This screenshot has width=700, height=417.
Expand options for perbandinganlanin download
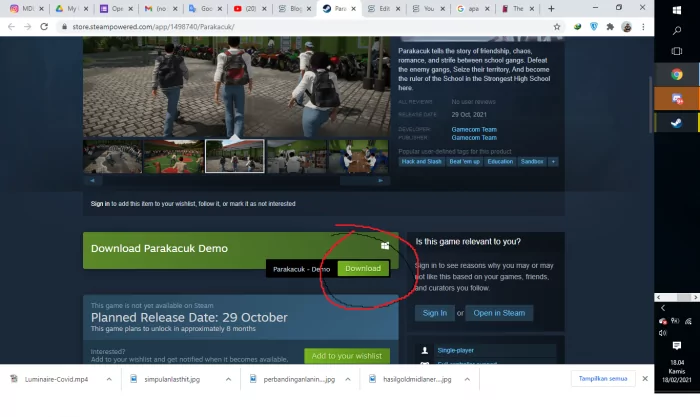(x=348, y=379)
